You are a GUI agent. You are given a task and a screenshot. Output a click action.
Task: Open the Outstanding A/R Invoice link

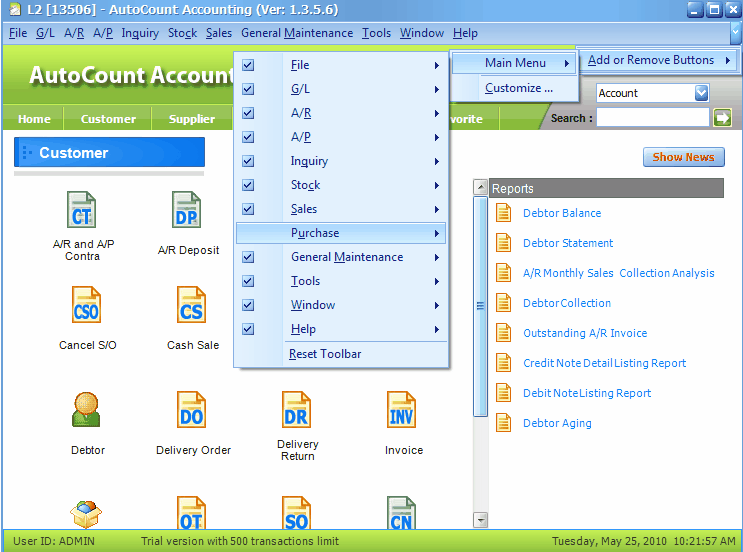click(x=585, y=333)
